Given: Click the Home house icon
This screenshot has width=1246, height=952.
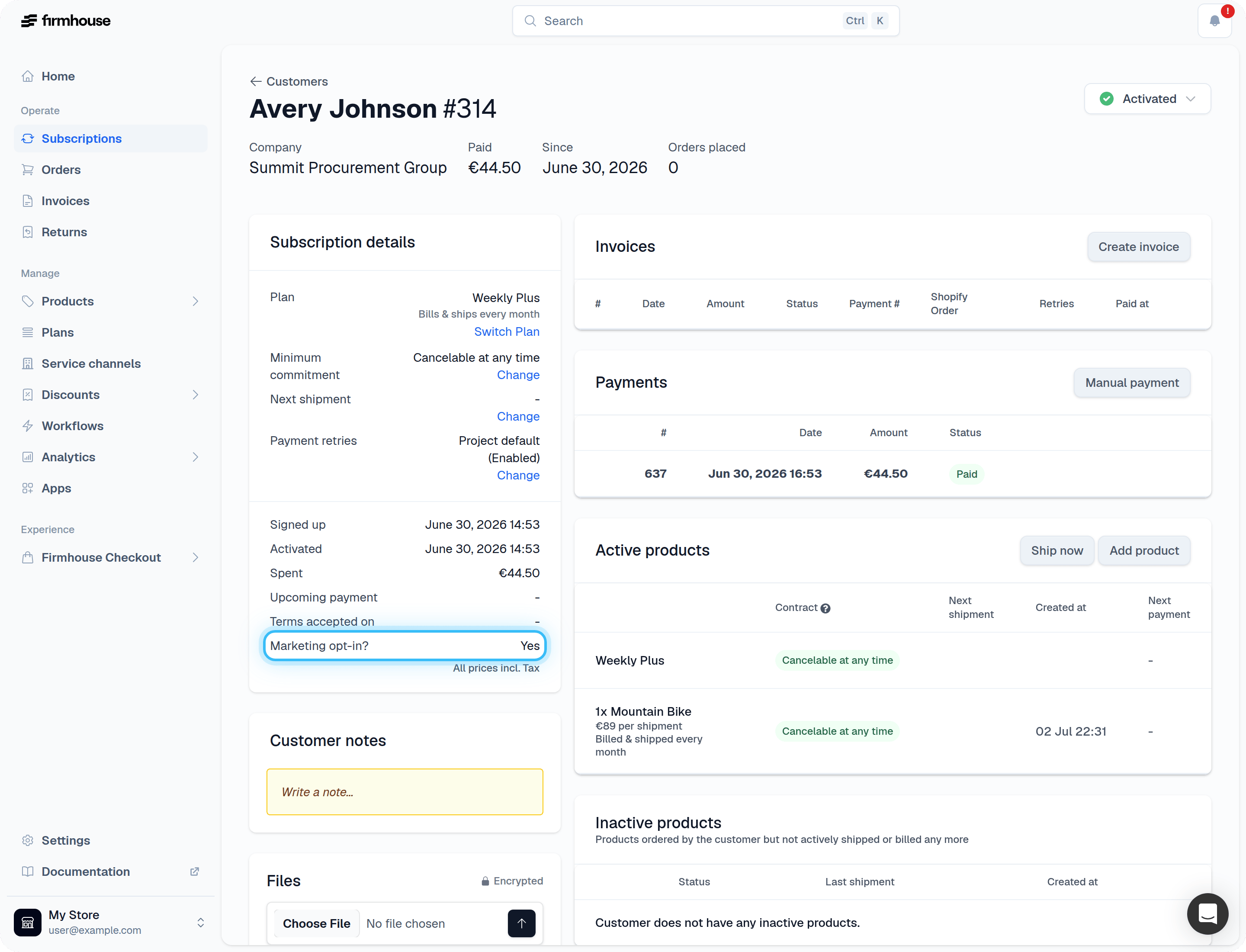Looking at the screenshot, I should [x=27, y=76].
